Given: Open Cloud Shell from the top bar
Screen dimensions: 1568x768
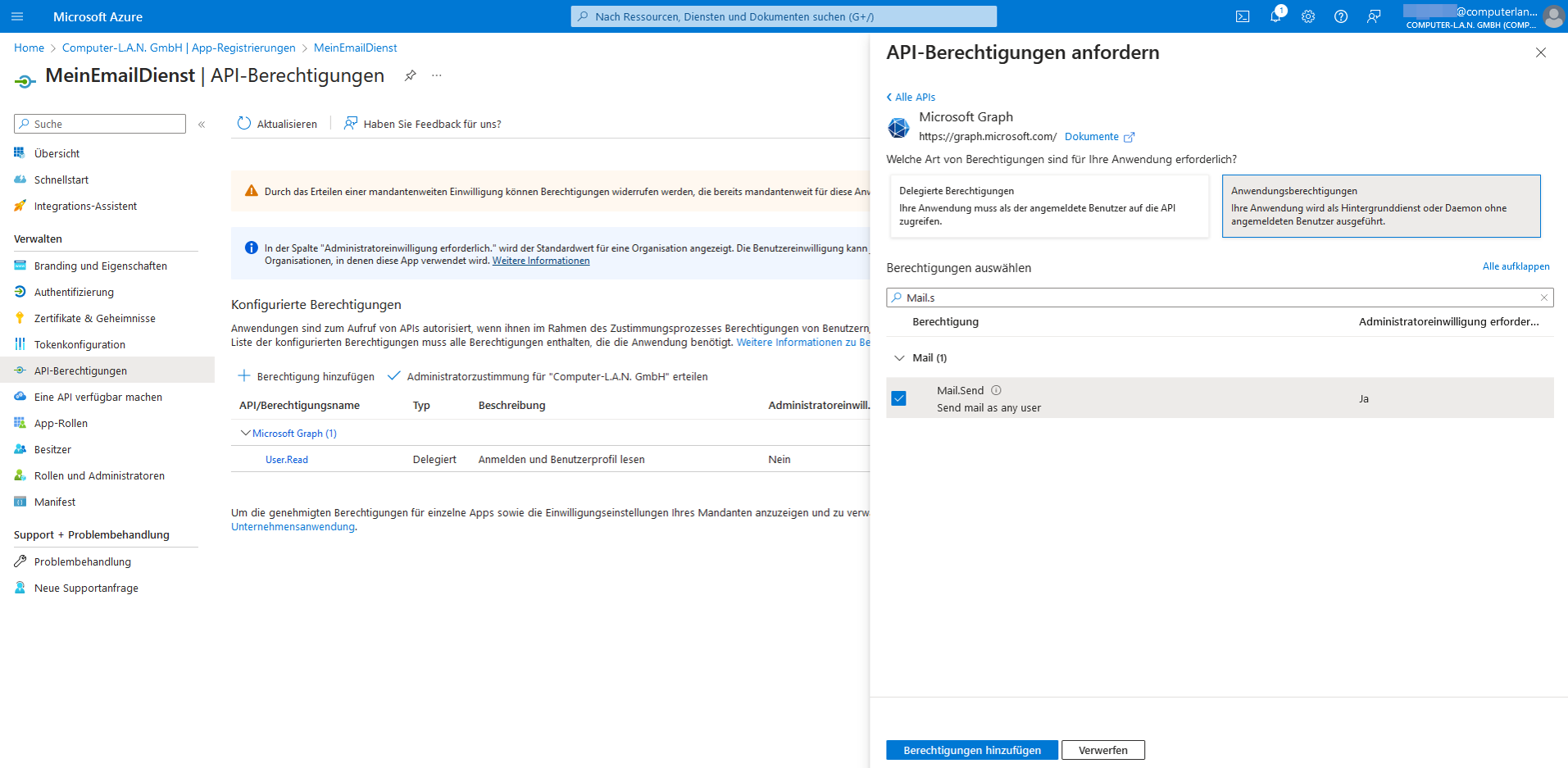Looking at the screenshot, I should (x=1243, y=16).
